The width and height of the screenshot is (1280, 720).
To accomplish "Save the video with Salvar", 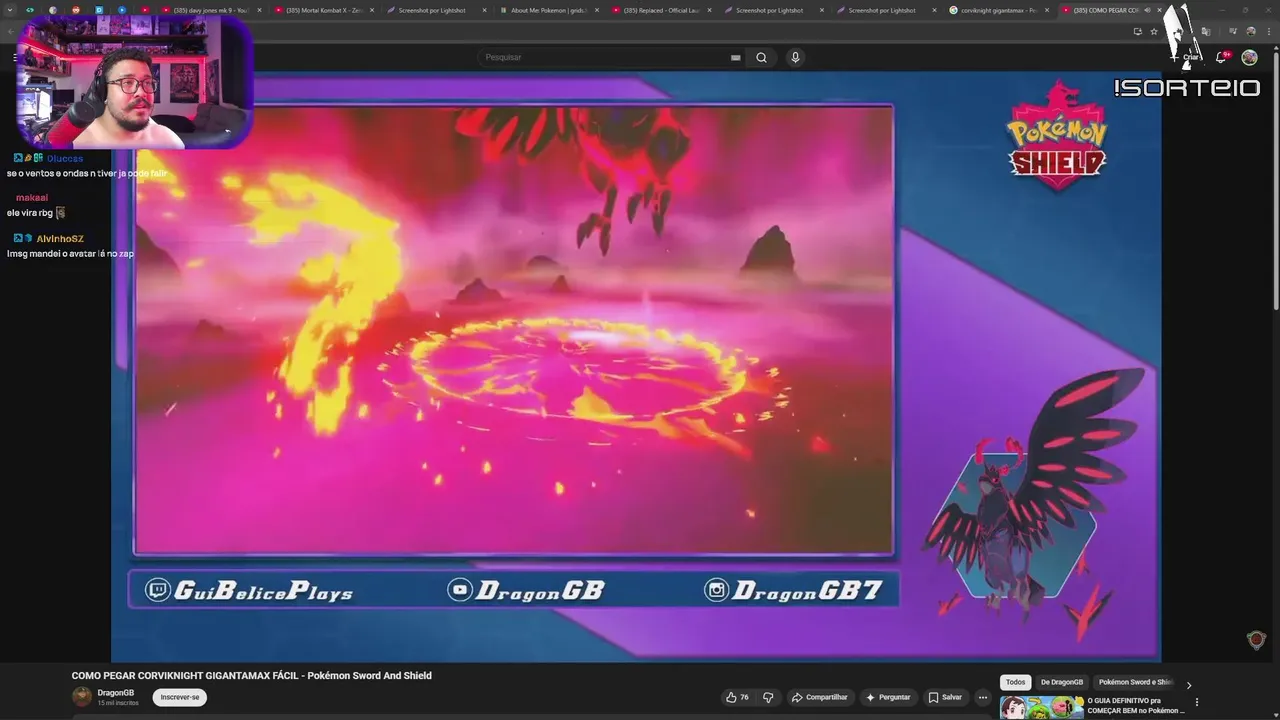I will [945, 697].
